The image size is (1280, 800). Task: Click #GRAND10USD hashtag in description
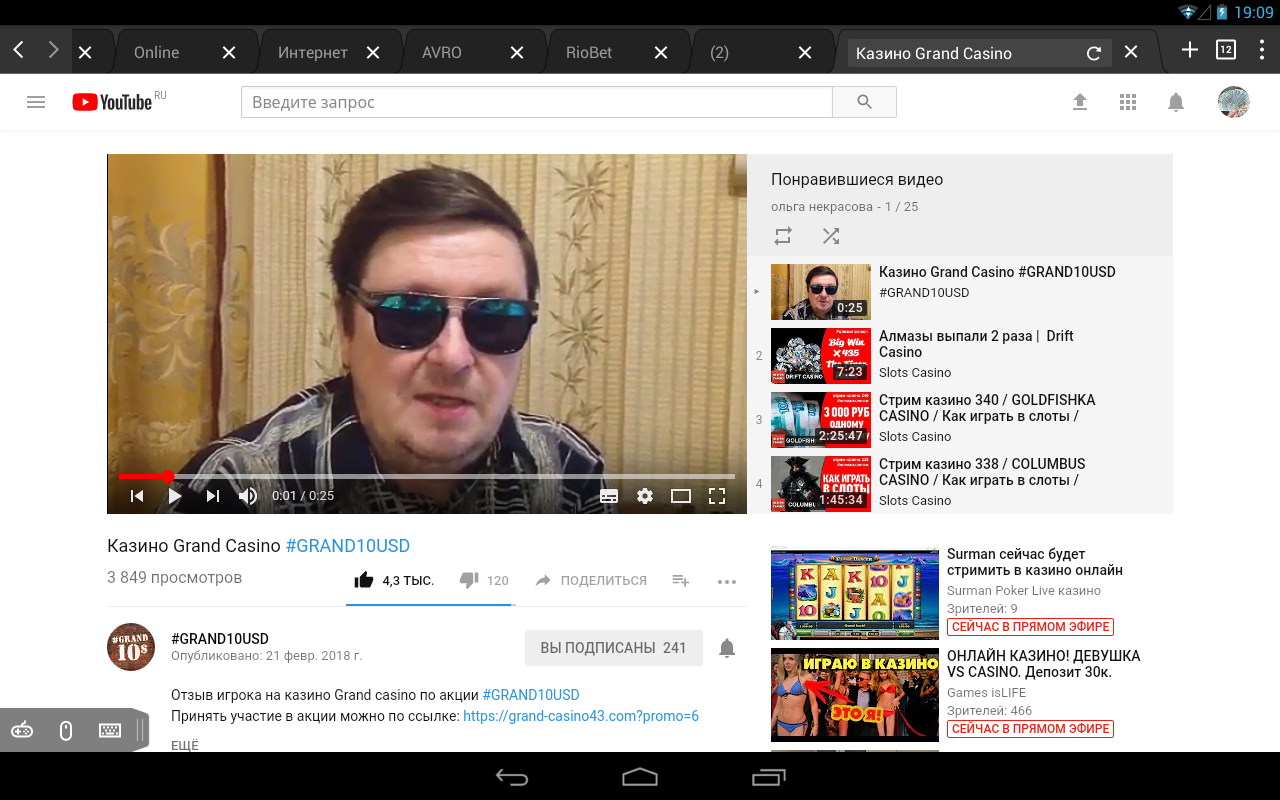531,695
